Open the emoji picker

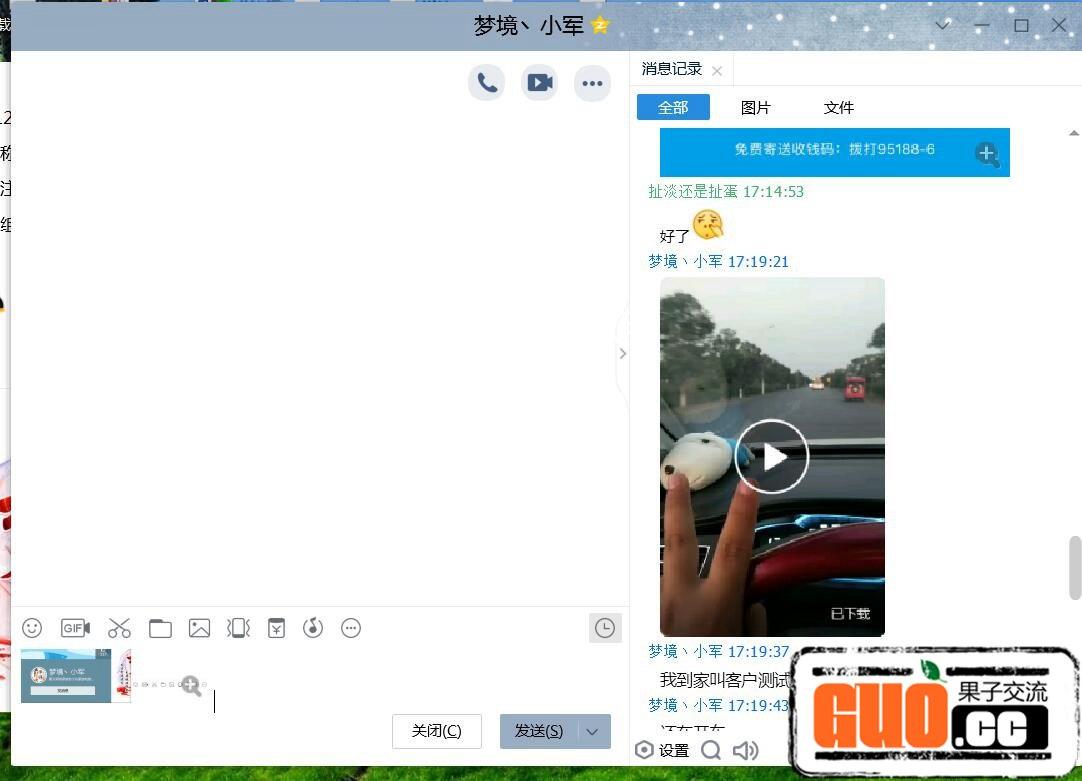pos(32,628)
